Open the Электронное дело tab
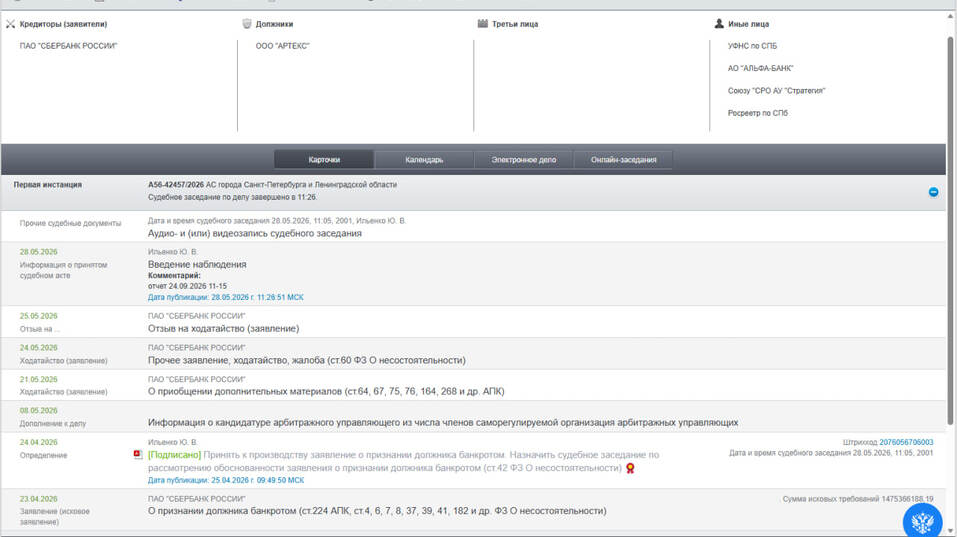 524,160
